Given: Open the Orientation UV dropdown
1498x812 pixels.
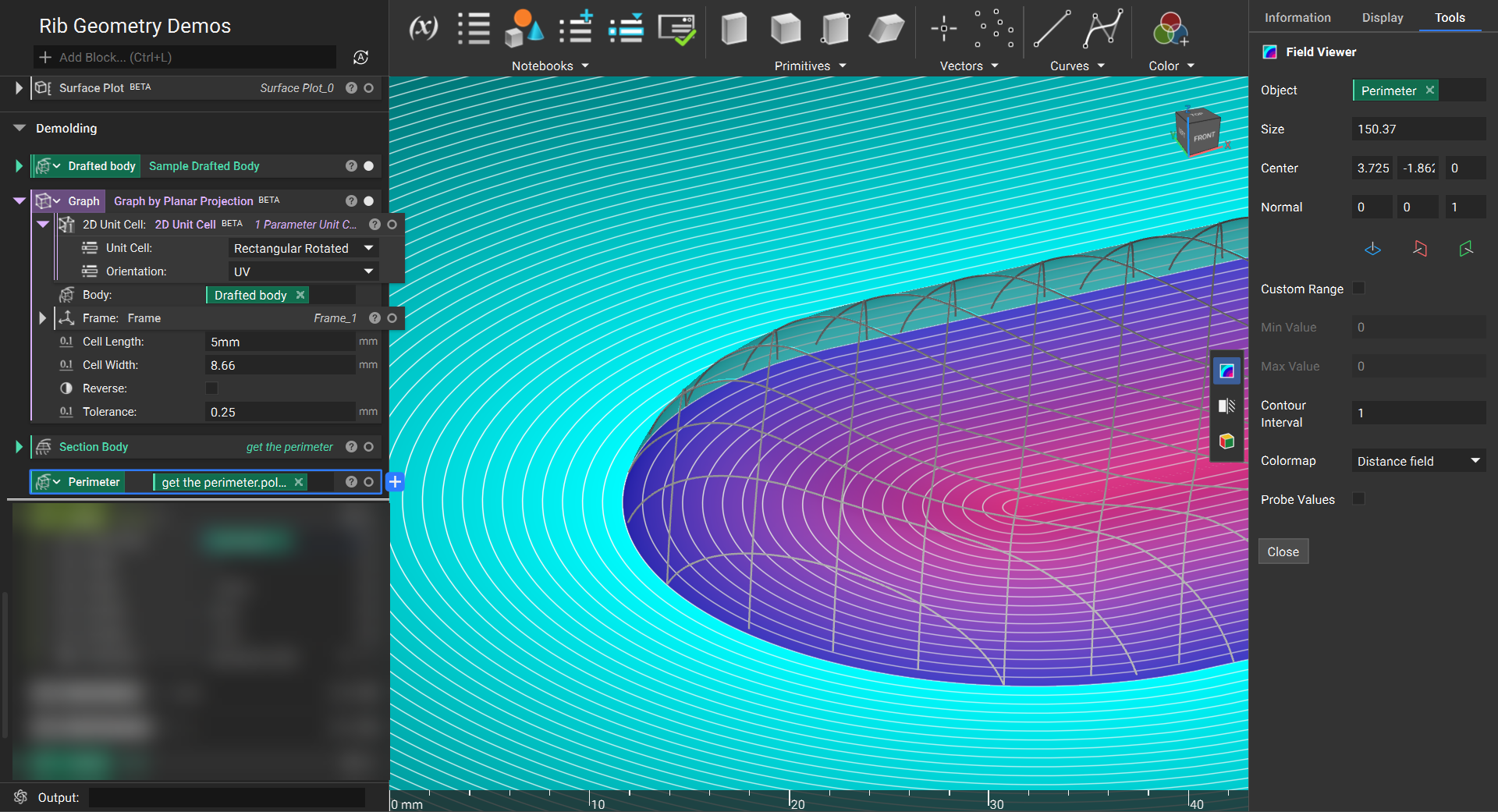Looking at the screenshot, I should click(x=304, y=271).
